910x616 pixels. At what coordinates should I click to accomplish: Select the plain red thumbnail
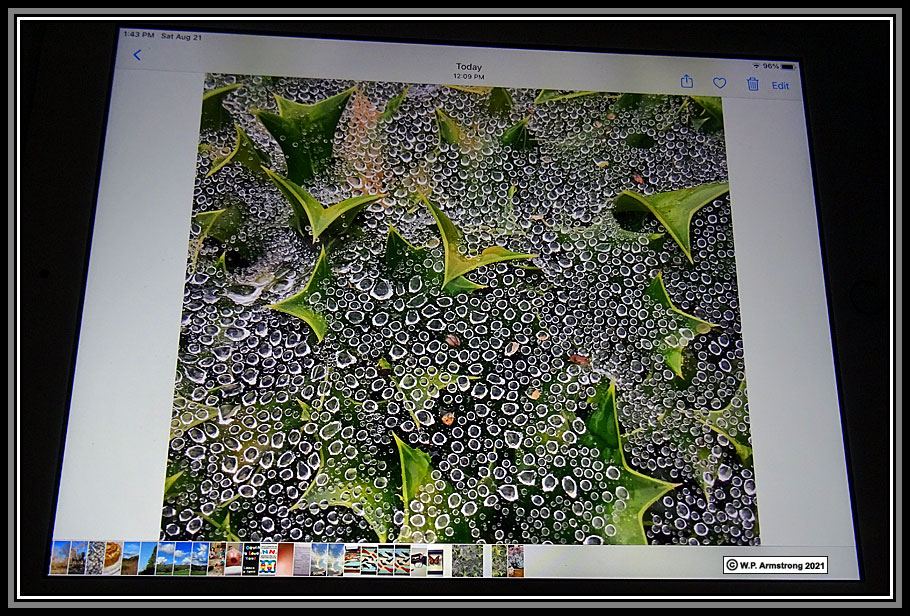[x=285, y=559]
